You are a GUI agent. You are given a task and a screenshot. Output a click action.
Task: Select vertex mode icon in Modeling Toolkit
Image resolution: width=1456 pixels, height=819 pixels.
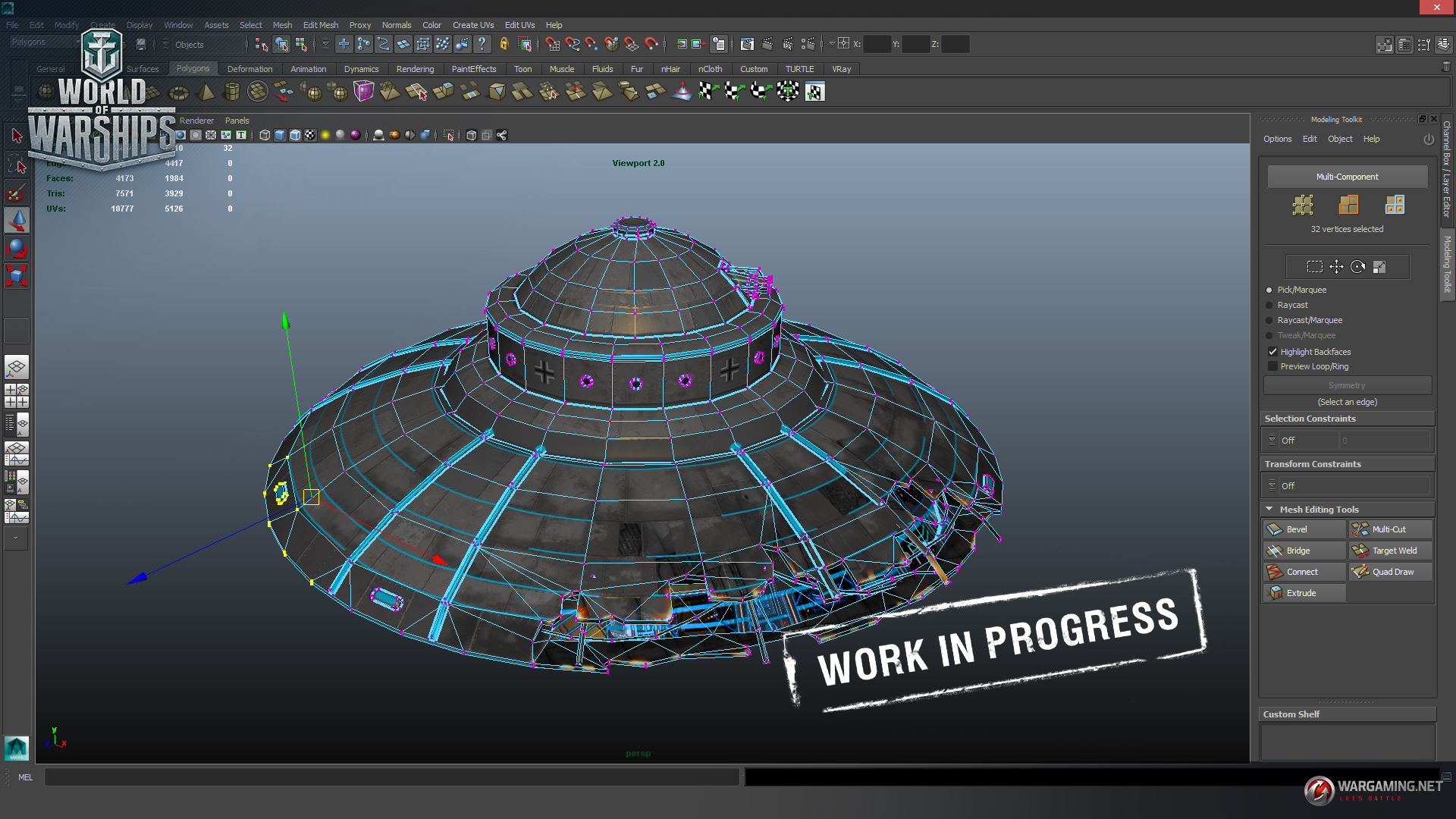1303,205
